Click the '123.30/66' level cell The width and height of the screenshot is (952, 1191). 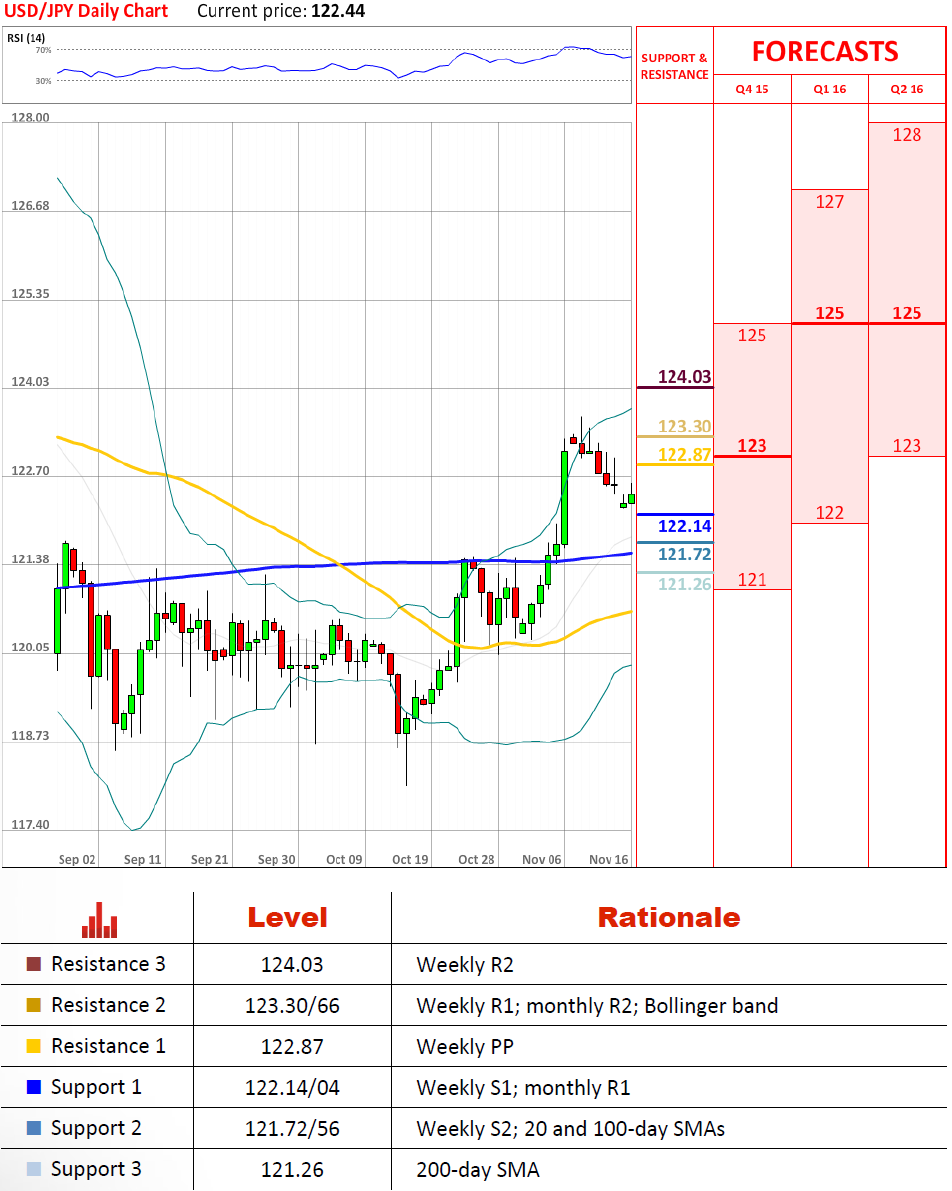click(x=293, y=1006)
